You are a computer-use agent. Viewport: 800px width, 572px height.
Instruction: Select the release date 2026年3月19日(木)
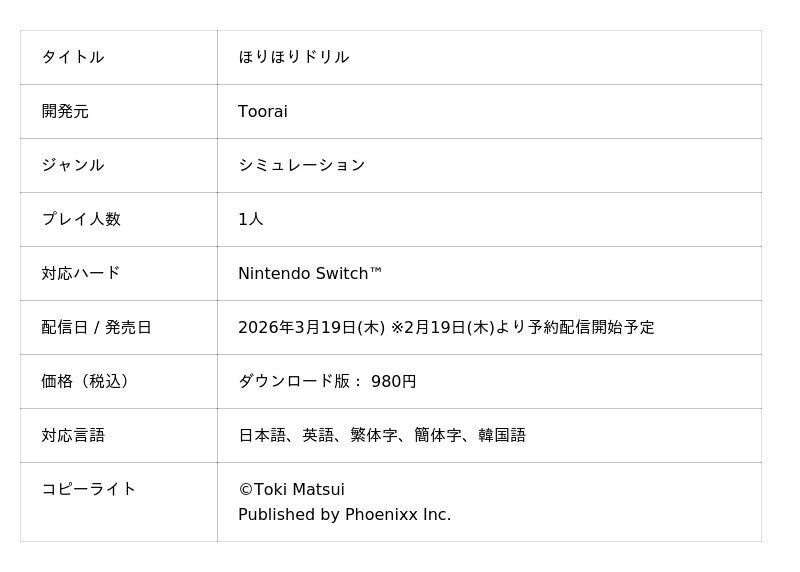coord(311,327)
